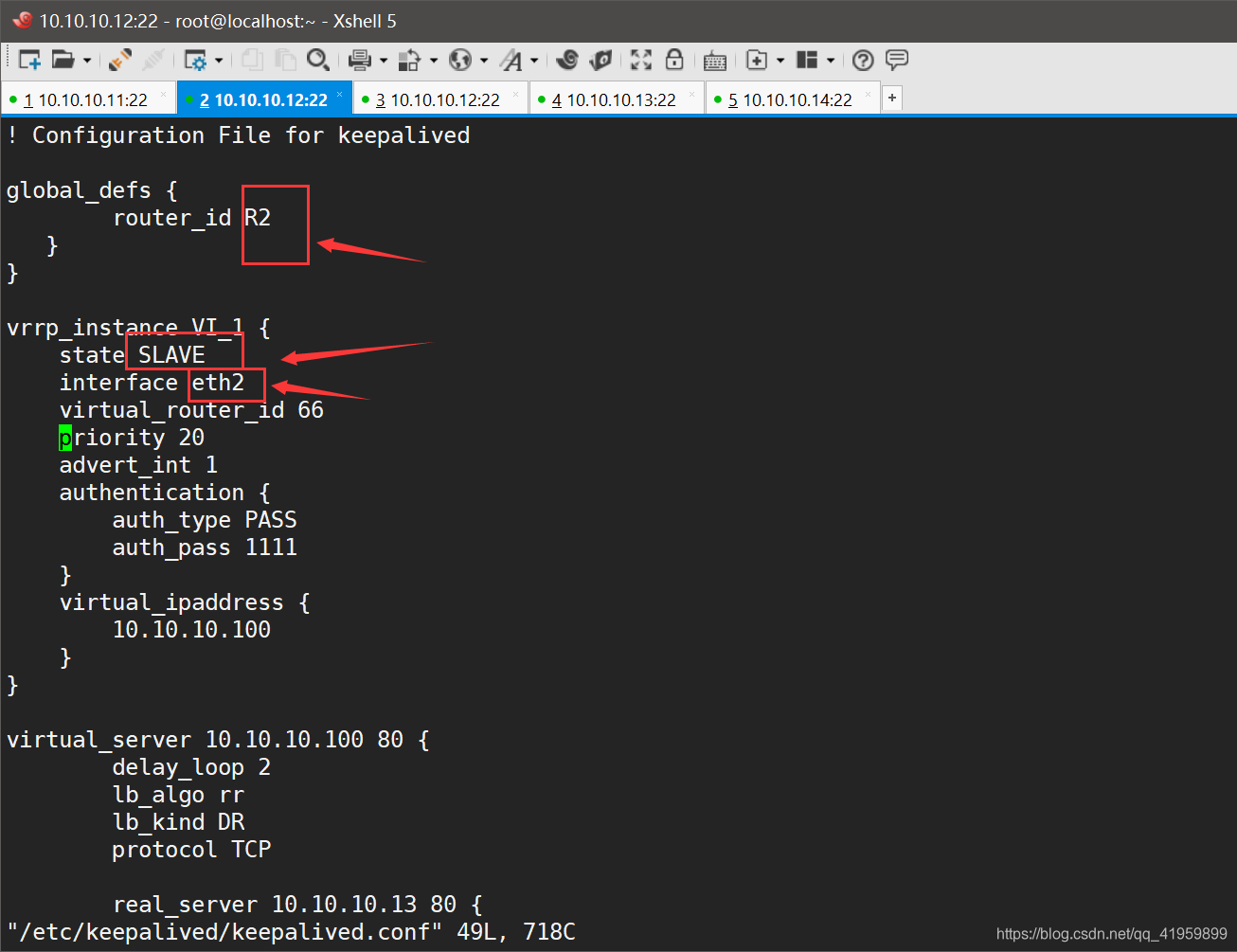Click the 'auth_type PASS' line

tap(205, 520)
